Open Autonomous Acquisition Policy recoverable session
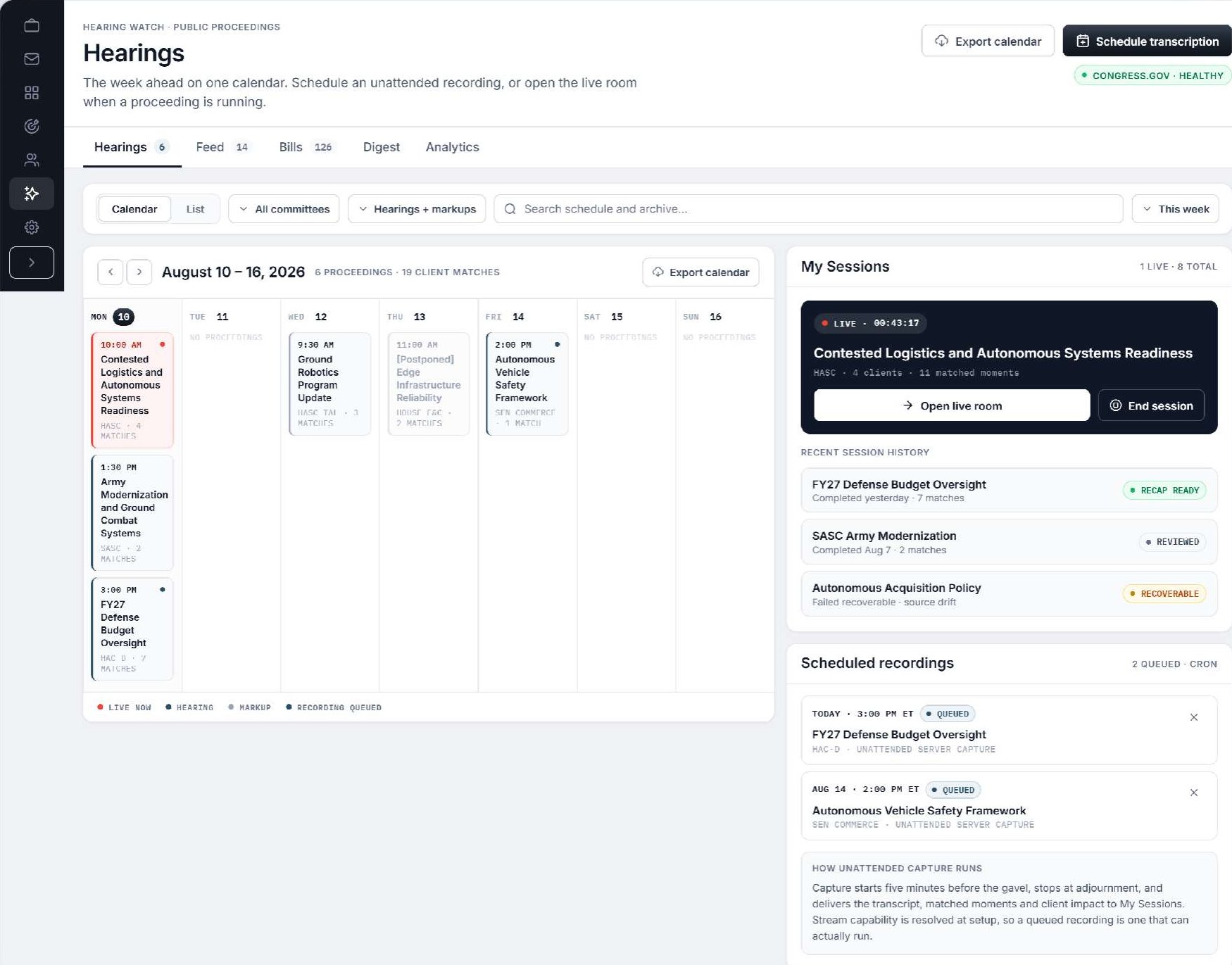The image size is (1232, 965). coord(1009,594)
